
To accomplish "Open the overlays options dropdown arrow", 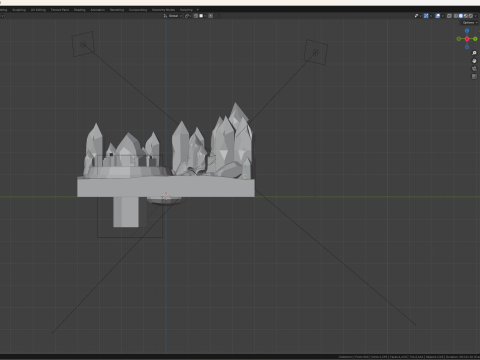I will click(443, 16).
